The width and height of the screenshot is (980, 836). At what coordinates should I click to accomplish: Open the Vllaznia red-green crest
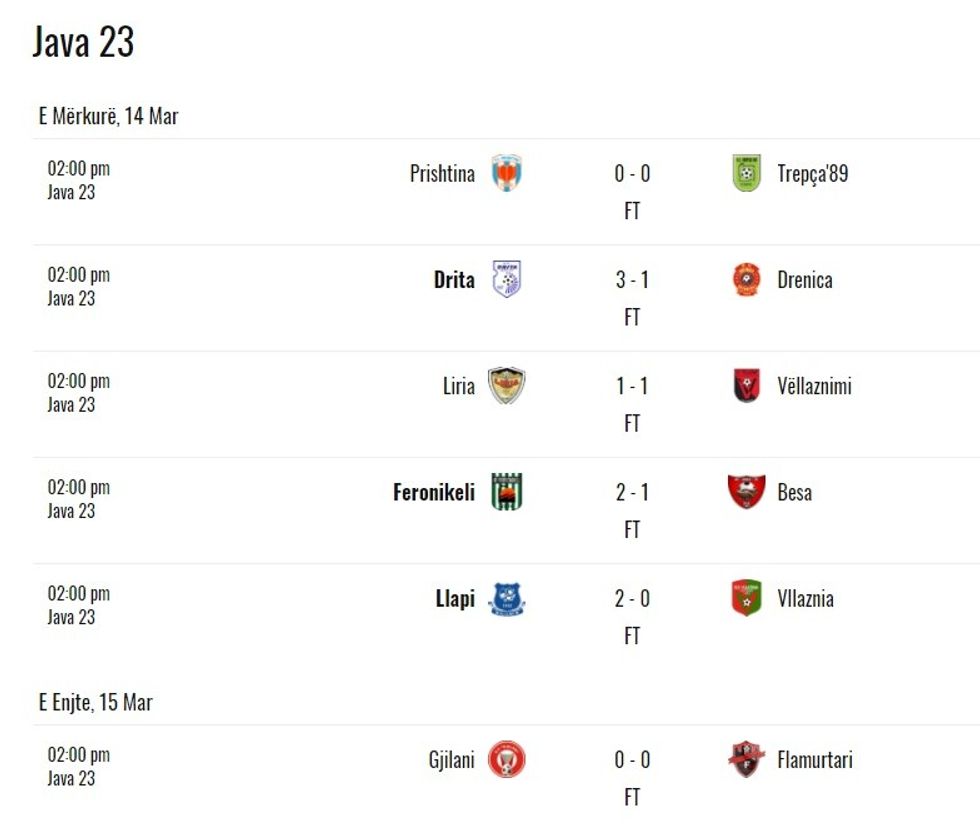coord(746,598)
